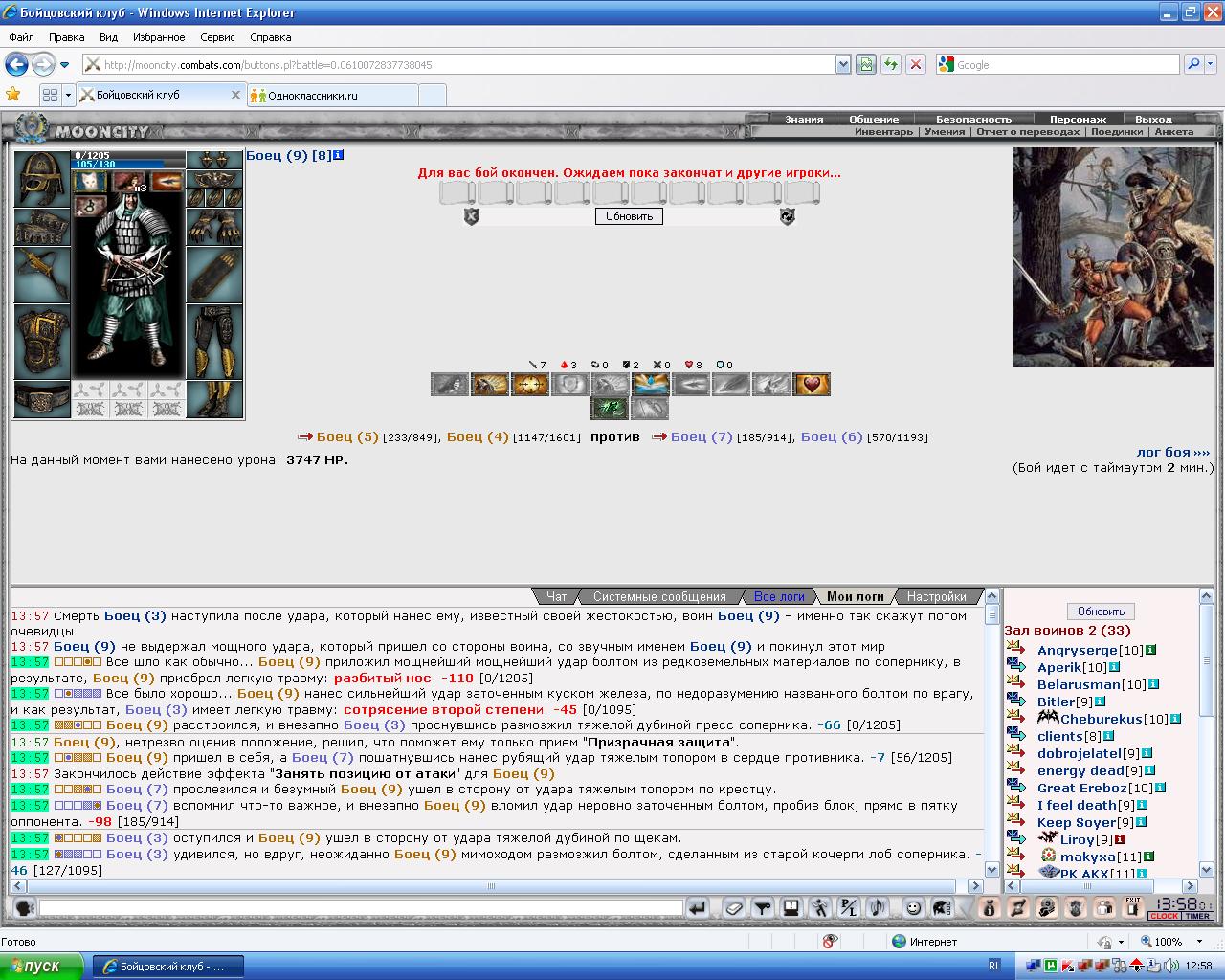Open the Файл menu
This screenshot has height=980, width=1225.
21,37
